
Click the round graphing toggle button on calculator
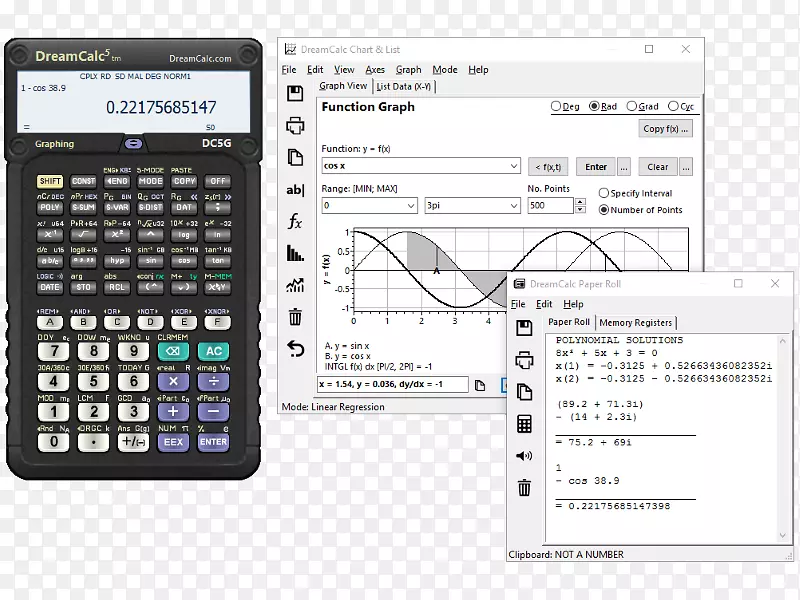pos(134,144)
